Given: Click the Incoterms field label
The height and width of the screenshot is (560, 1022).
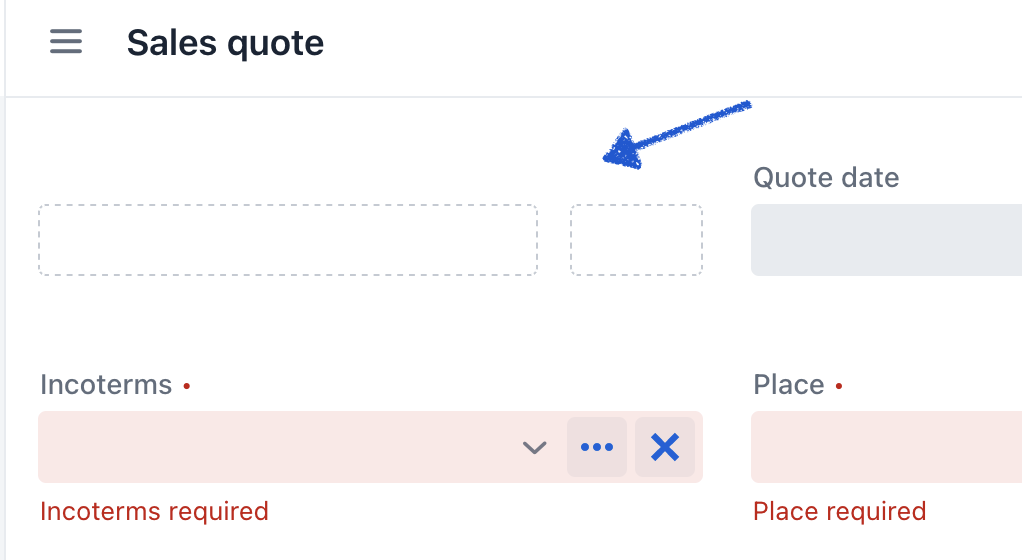Looking at the screenshot, I should pos(106,385).
